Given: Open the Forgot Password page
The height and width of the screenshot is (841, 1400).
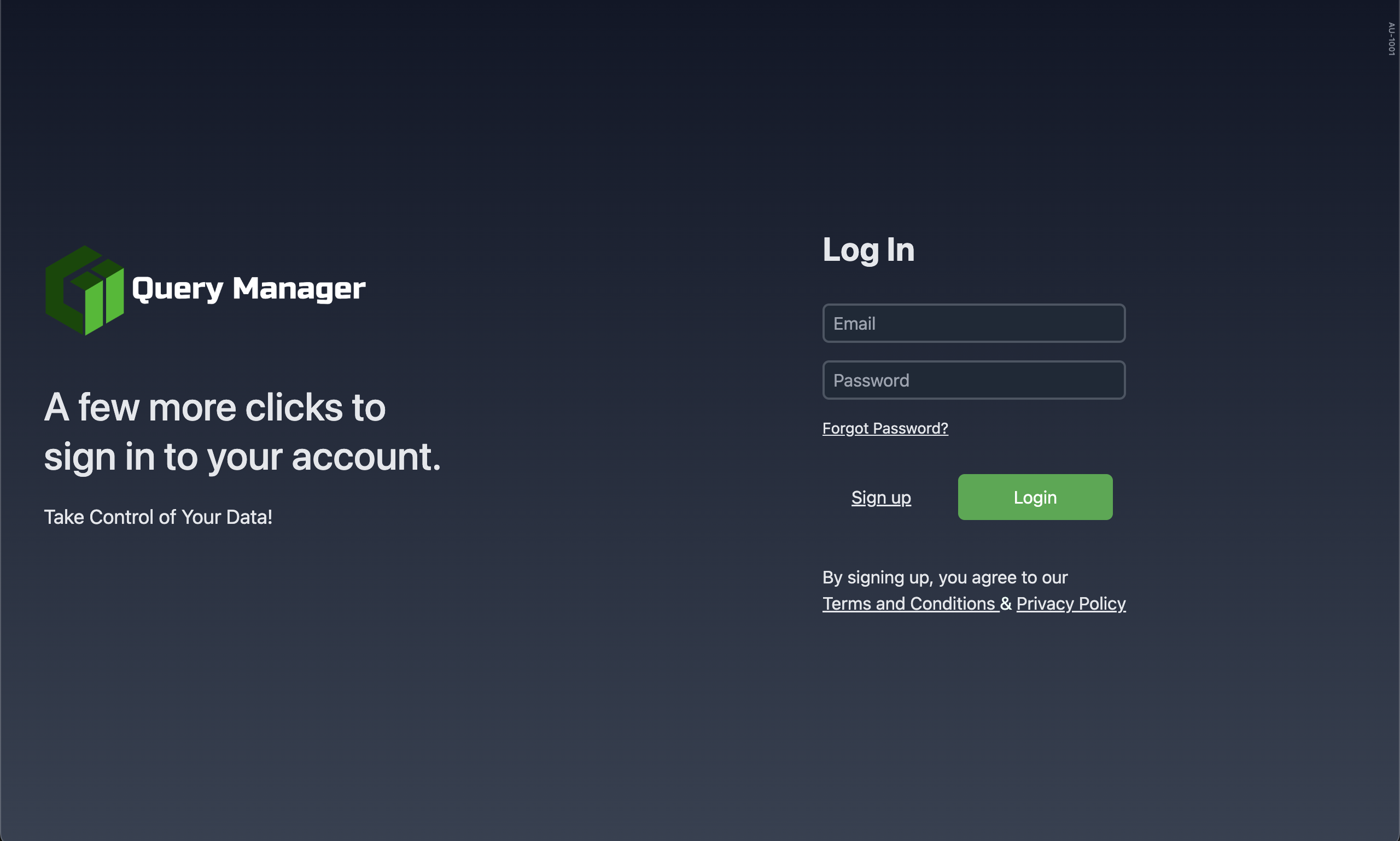Looking at the screenshot, I should click(885, 428).
